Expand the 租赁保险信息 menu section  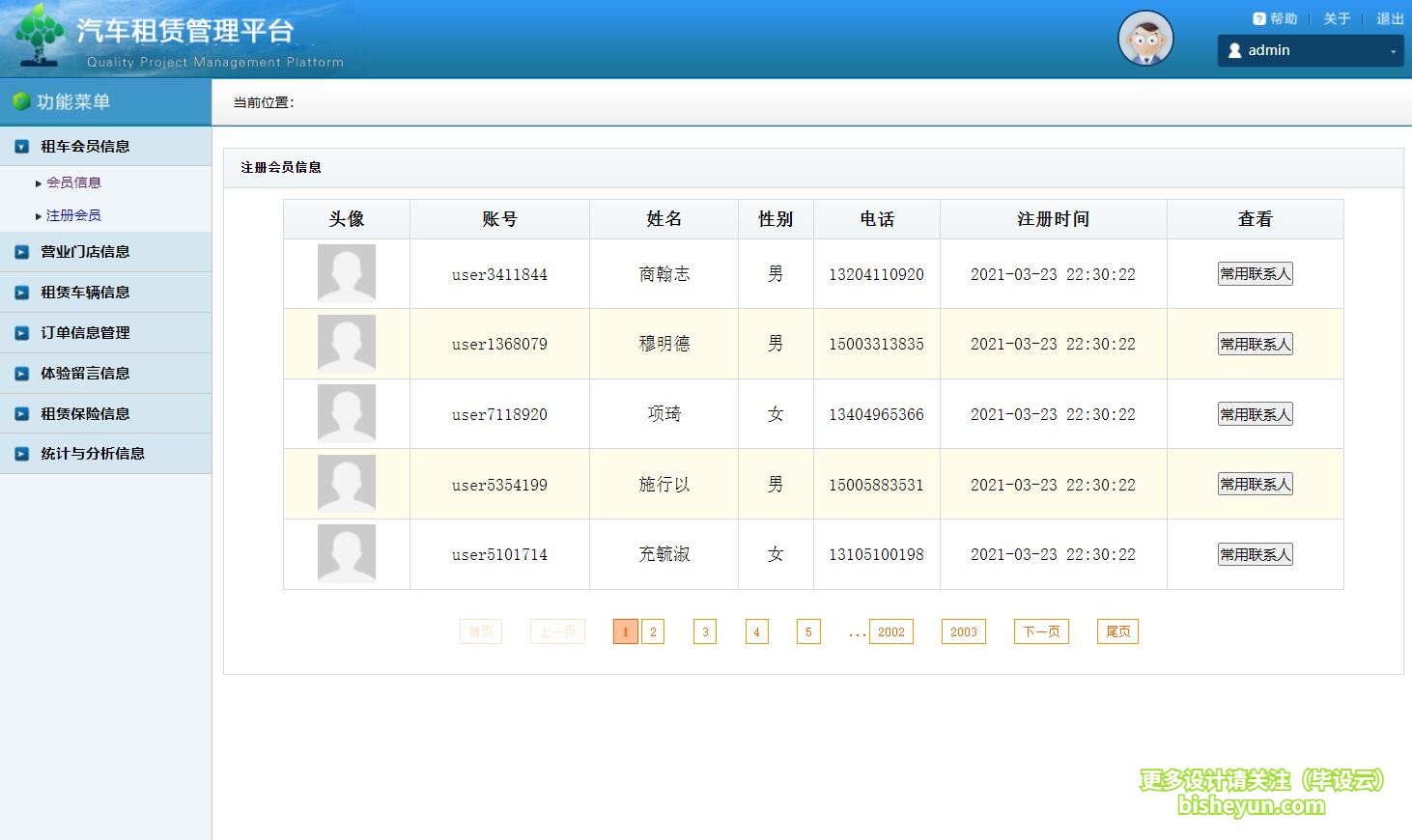[x=85, y=414]
